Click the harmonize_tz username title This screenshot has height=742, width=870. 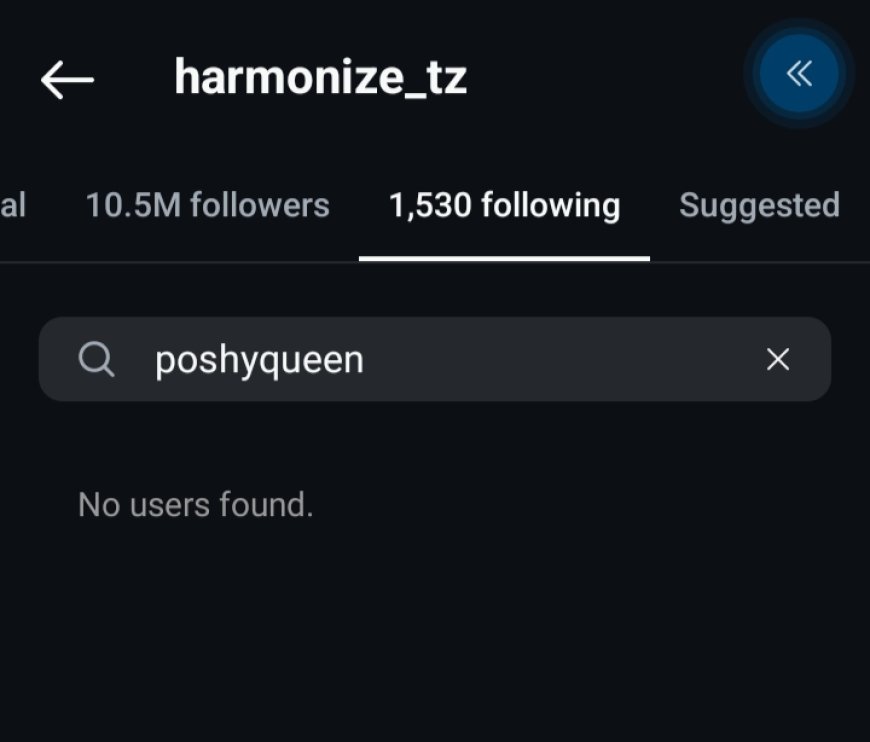coord(320,77)
